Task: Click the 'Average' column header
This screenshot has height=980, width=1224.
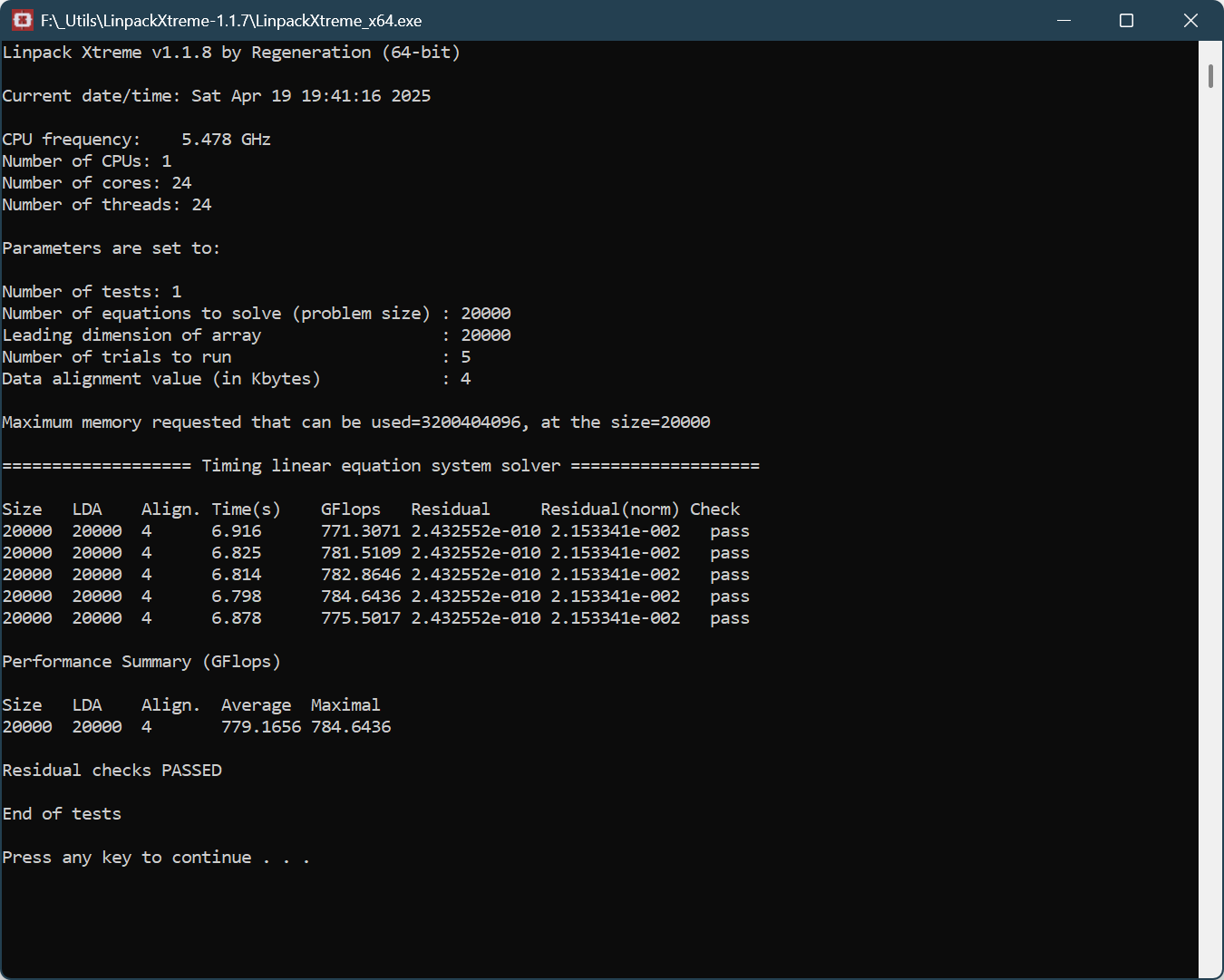Action: [x=257, y=706]
